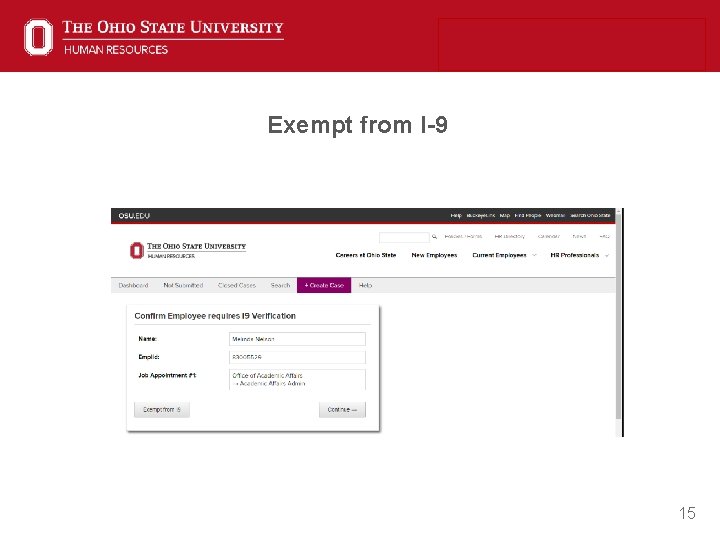Open the Webmail link

tap(555, 215)
